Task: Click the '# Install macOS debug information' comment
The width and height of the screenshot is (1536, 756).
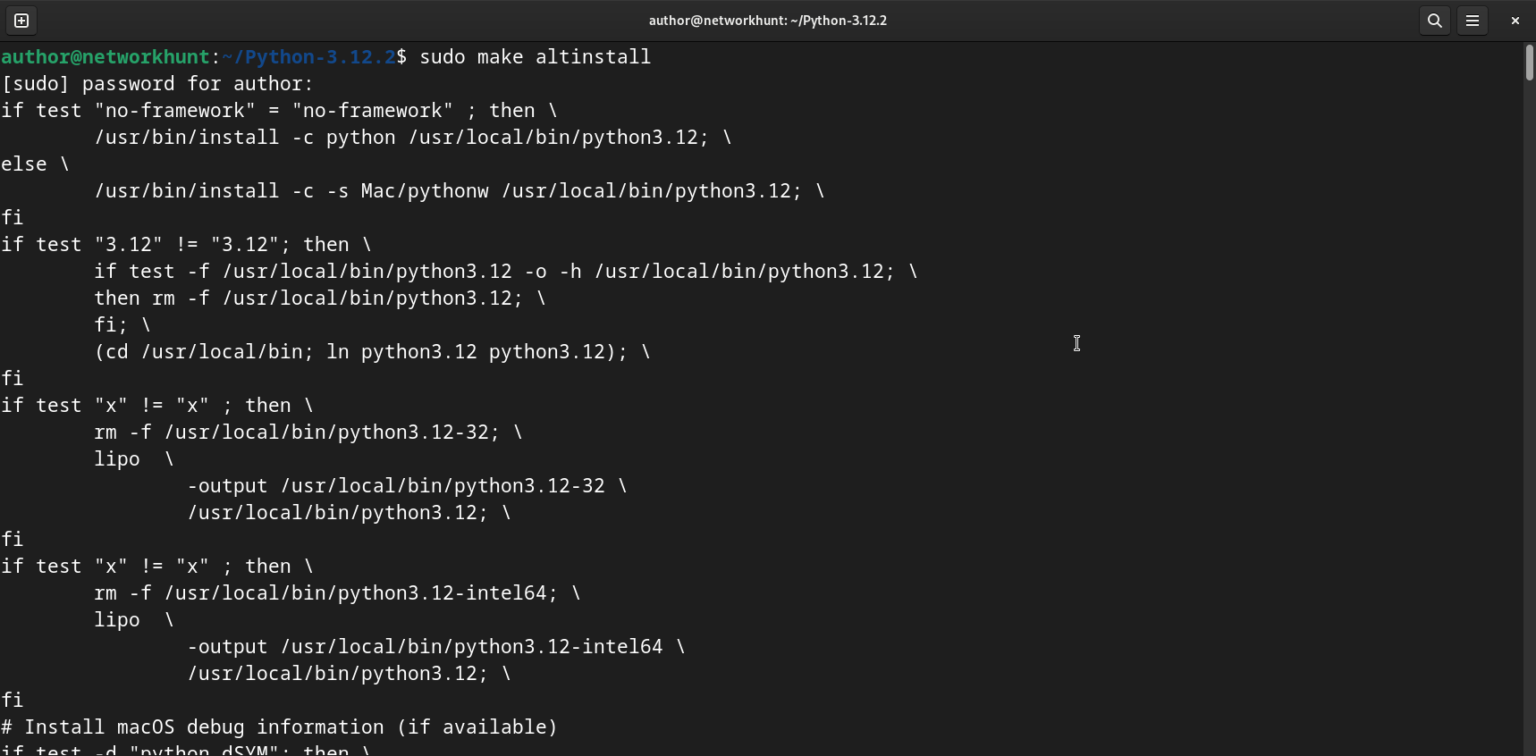Action: click(279, 727)
